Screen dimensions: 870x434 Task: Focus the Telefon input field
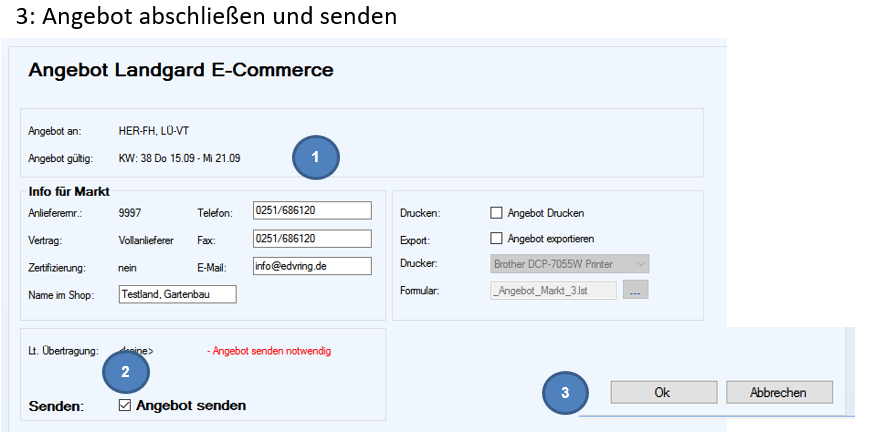[x=312, y=211]
